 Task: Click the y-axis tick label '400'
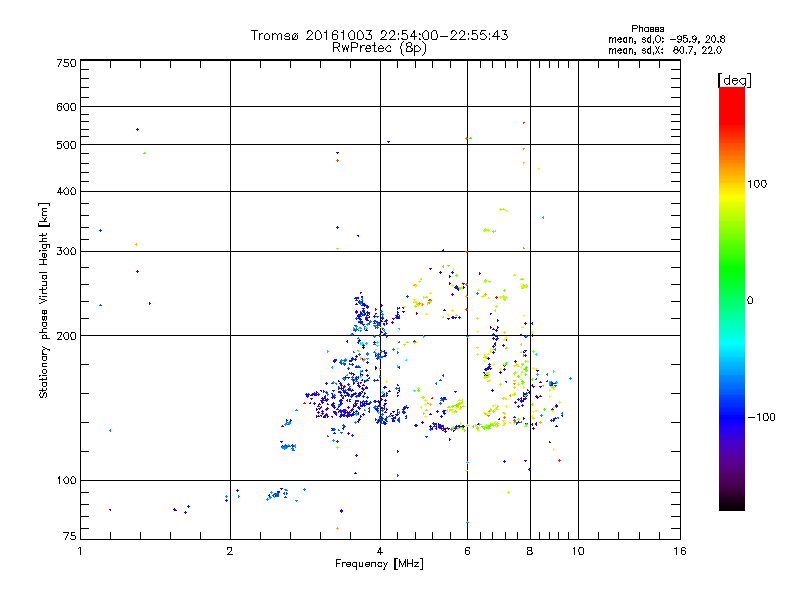66,191
